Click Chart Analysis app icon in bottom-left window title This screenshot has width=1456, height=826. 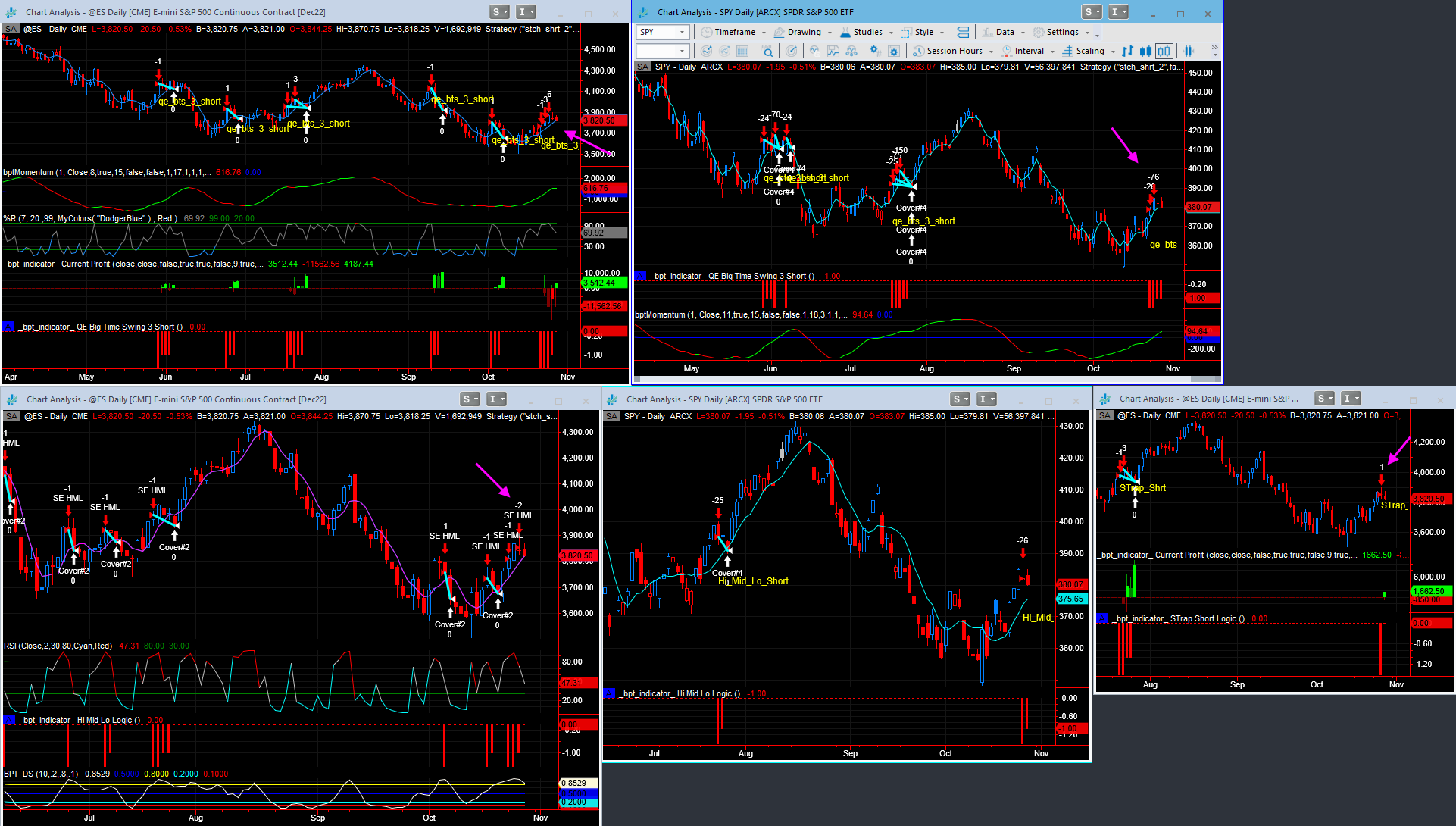(11, 399)
